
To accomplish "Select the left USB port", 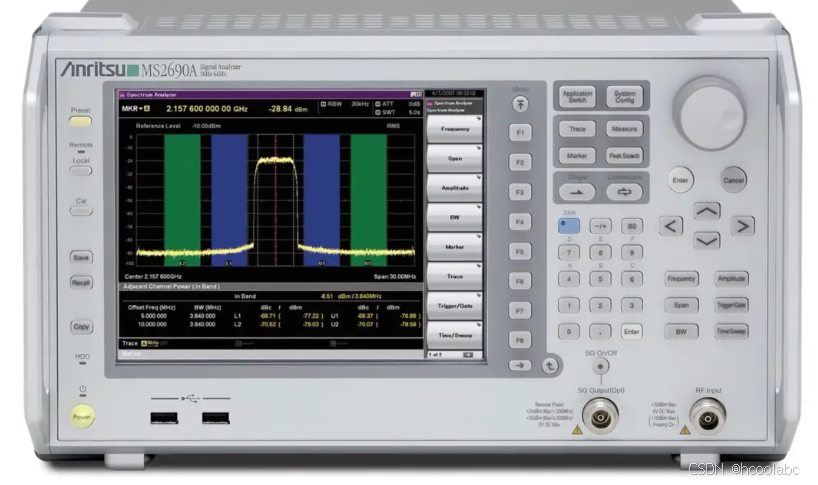I will pyautogui.click(x=164, y=418).
